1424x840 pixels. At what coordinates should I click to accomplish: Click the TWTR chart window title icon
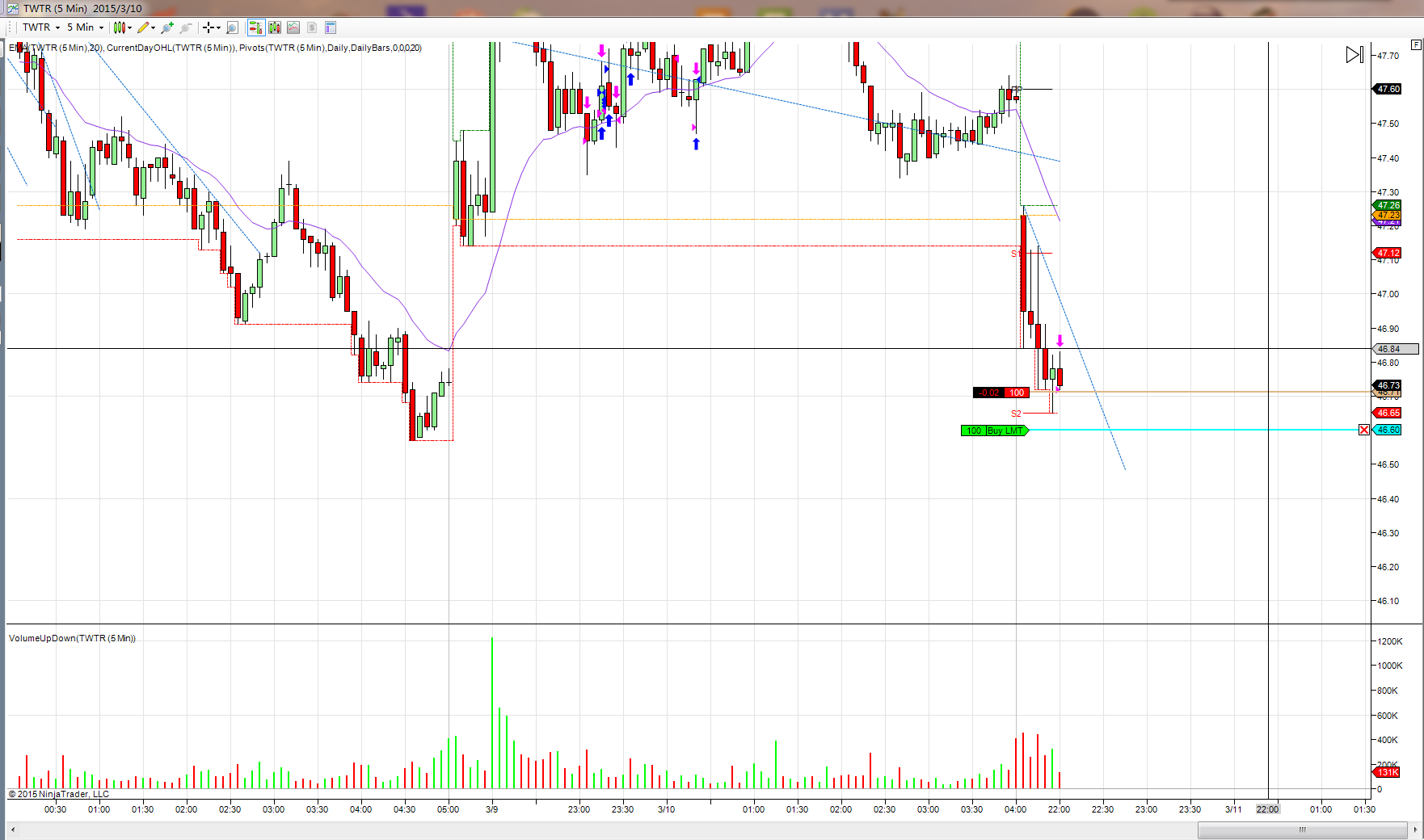pos(12,8)
